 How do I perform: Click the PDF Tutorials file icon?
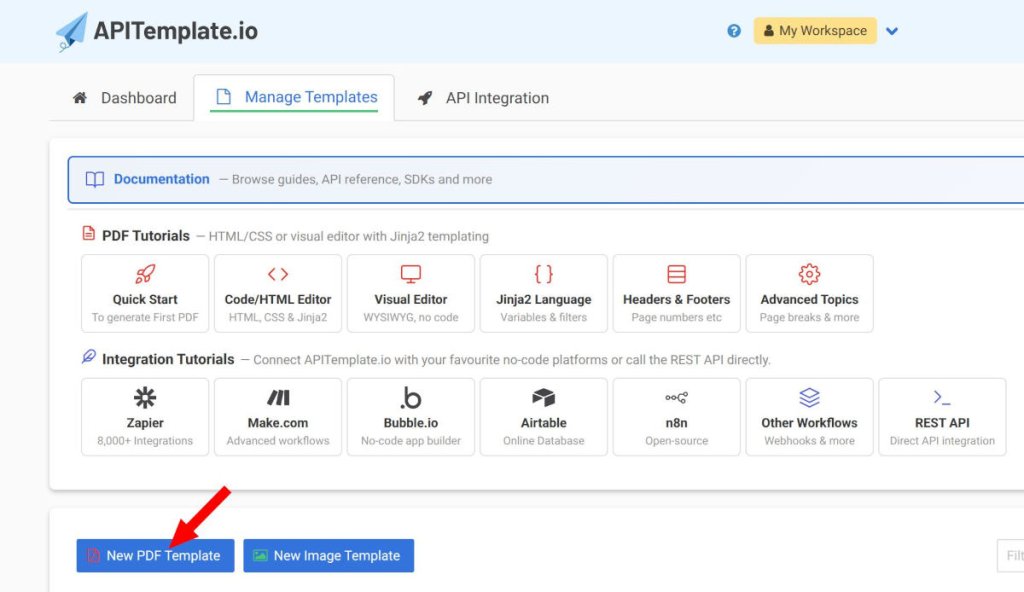(88, 233)
